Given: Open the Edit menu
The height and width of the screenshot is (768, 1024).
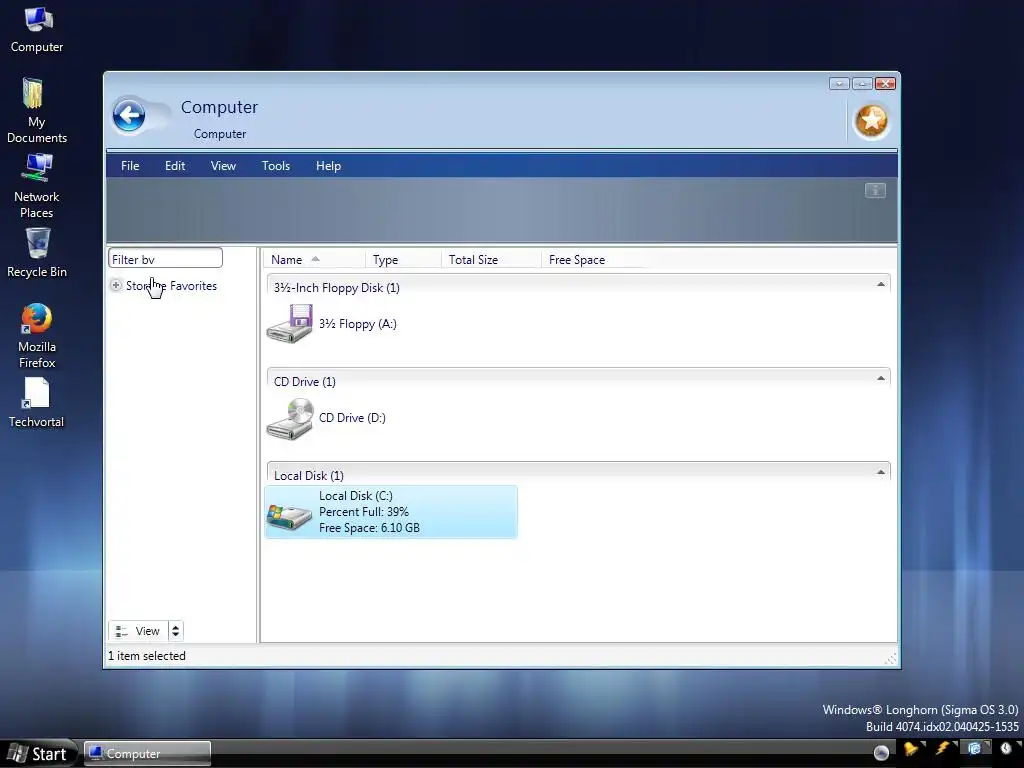Looking at the screenshot, I should 174,166.
